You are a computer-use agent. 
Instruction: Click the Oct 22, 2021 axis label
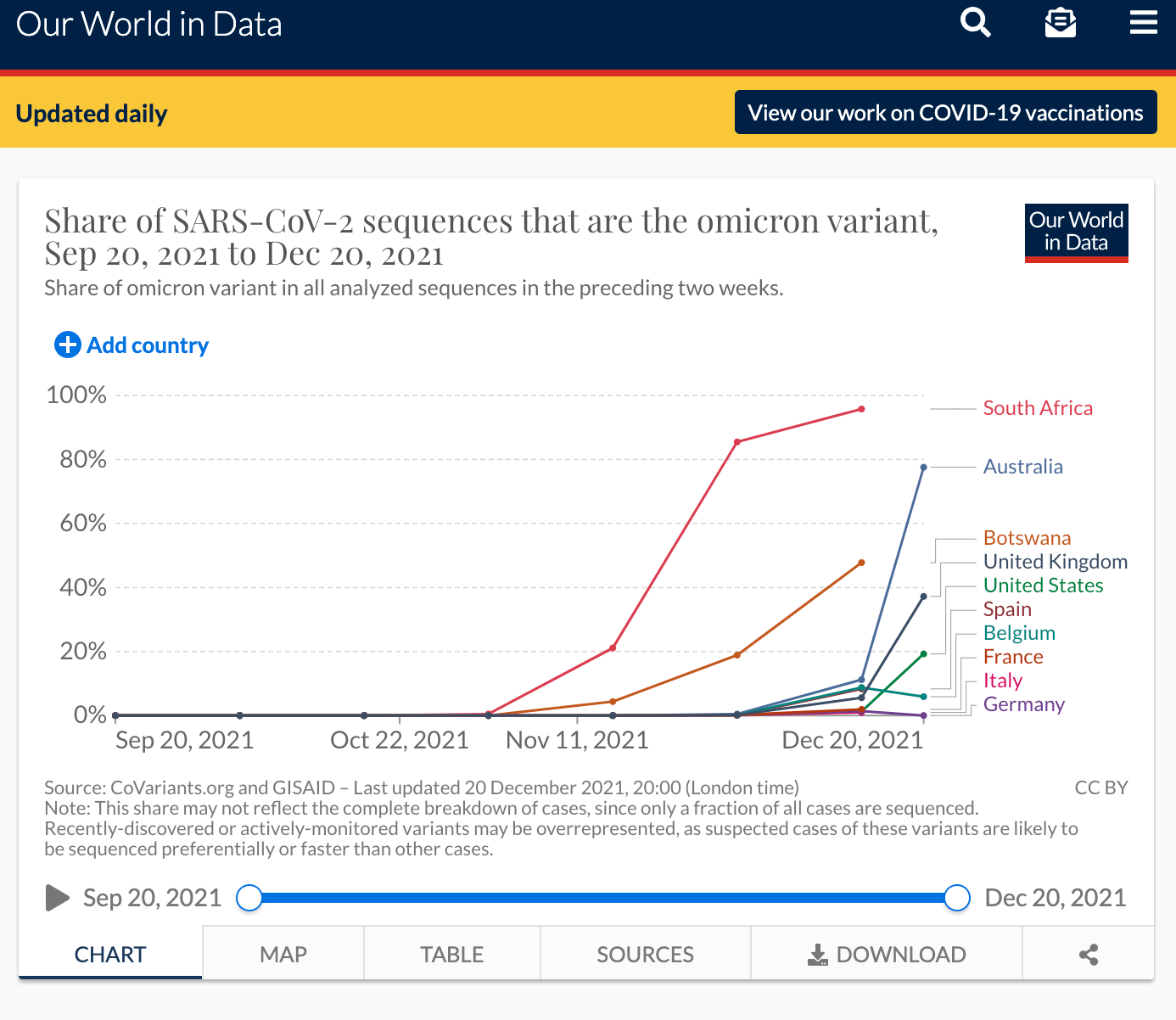400,740
